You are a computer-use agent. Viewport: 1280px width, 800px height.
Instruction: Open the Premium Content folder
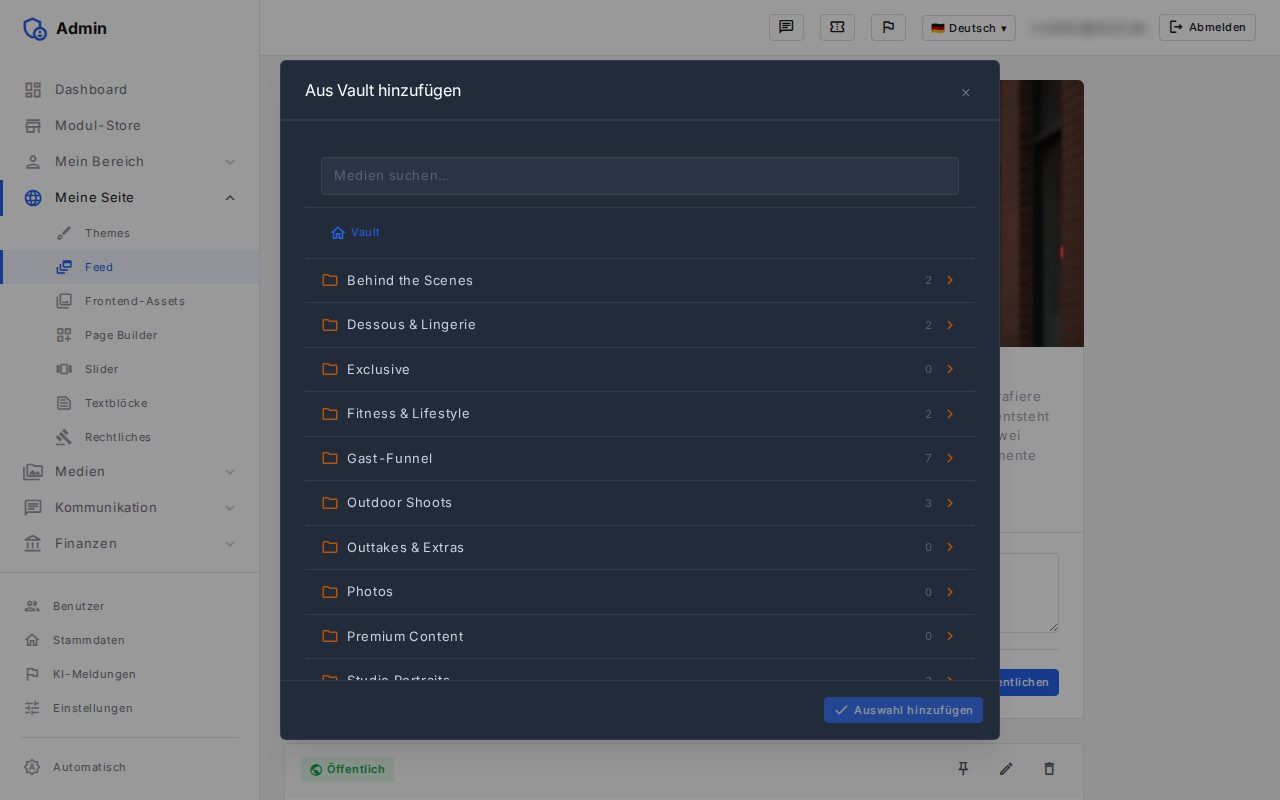point(640,636)
